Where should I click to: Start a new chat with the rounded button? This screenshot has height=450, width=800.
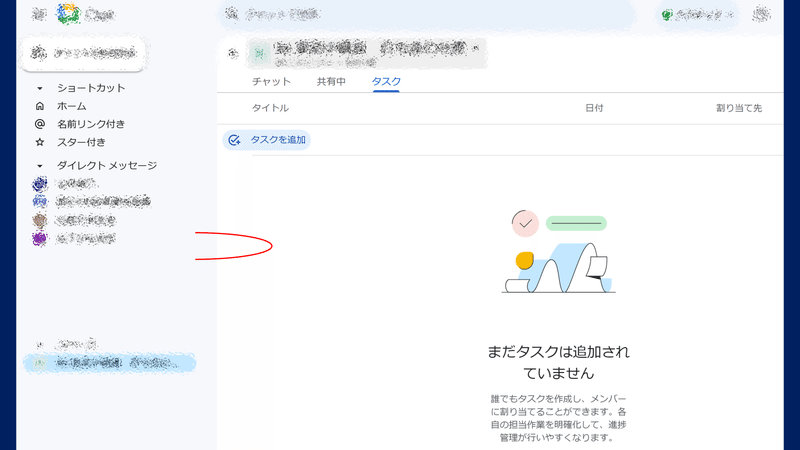pyautogui.click(x=84, y=53)
